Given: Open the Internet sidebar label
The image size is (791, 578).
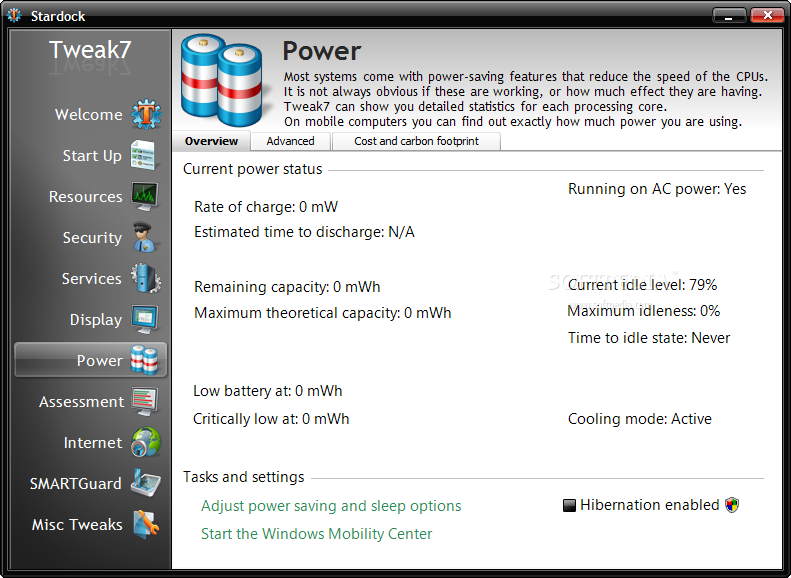Looking at the screenshot, I should coord(93,443).
